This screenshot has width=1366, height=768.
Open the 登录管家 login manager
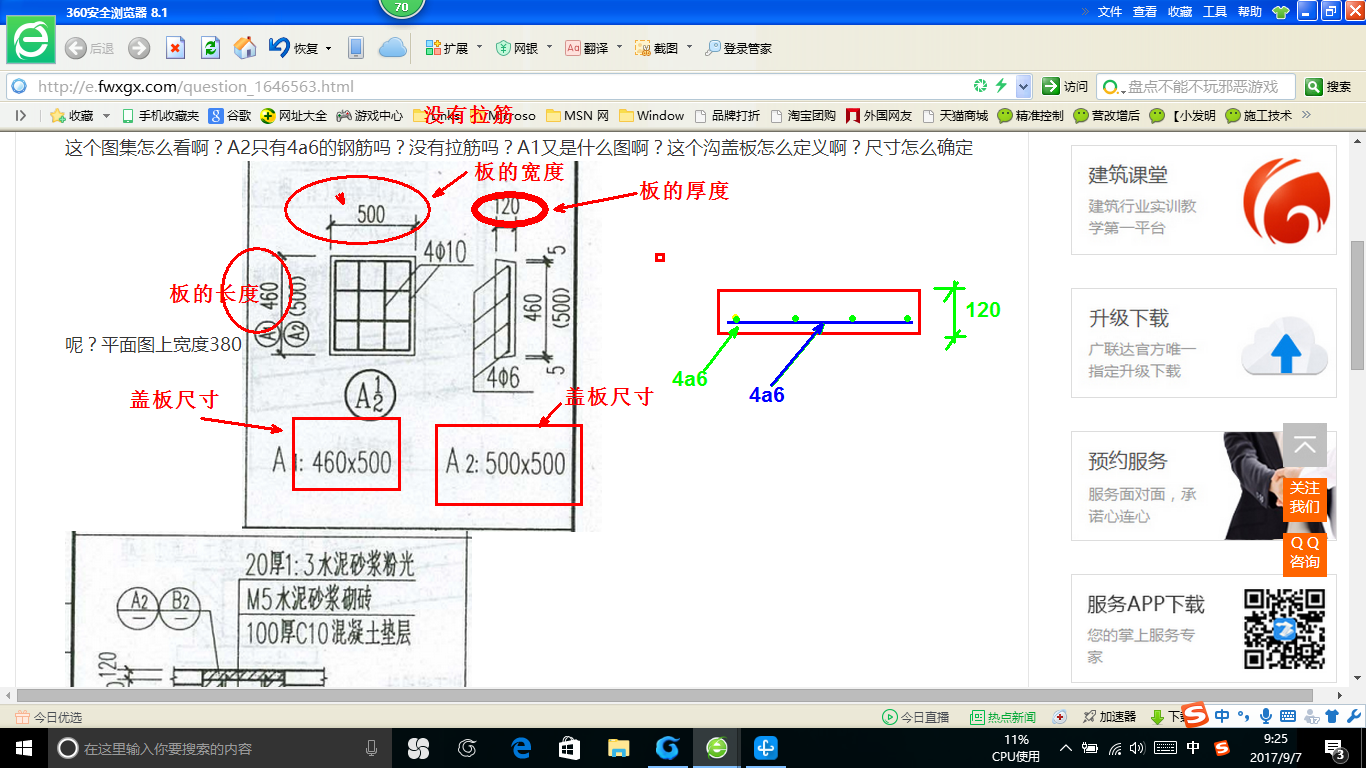pos(738,48)
